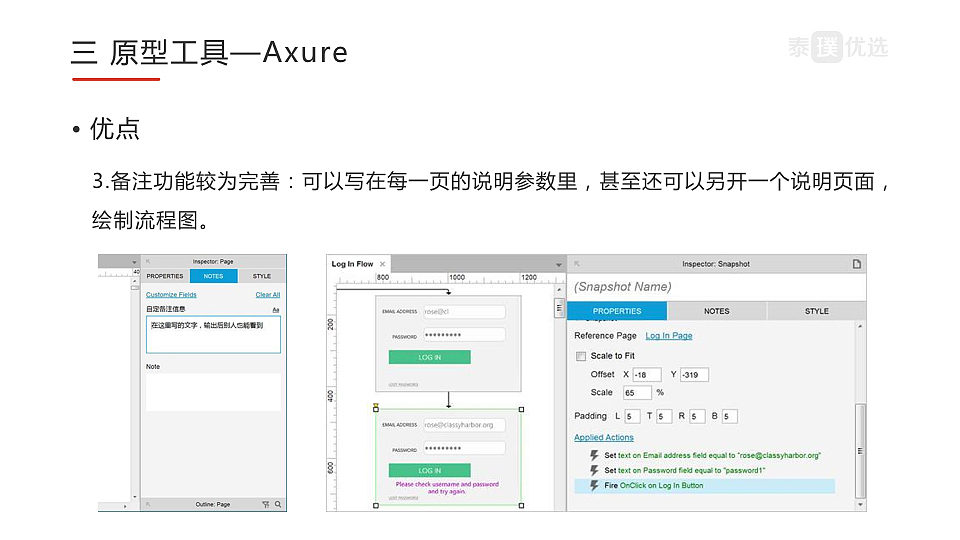The height and width of the screenshot is (540, 960).
Task: Click the Offset Y field showing -319
Action: (694, 375)
